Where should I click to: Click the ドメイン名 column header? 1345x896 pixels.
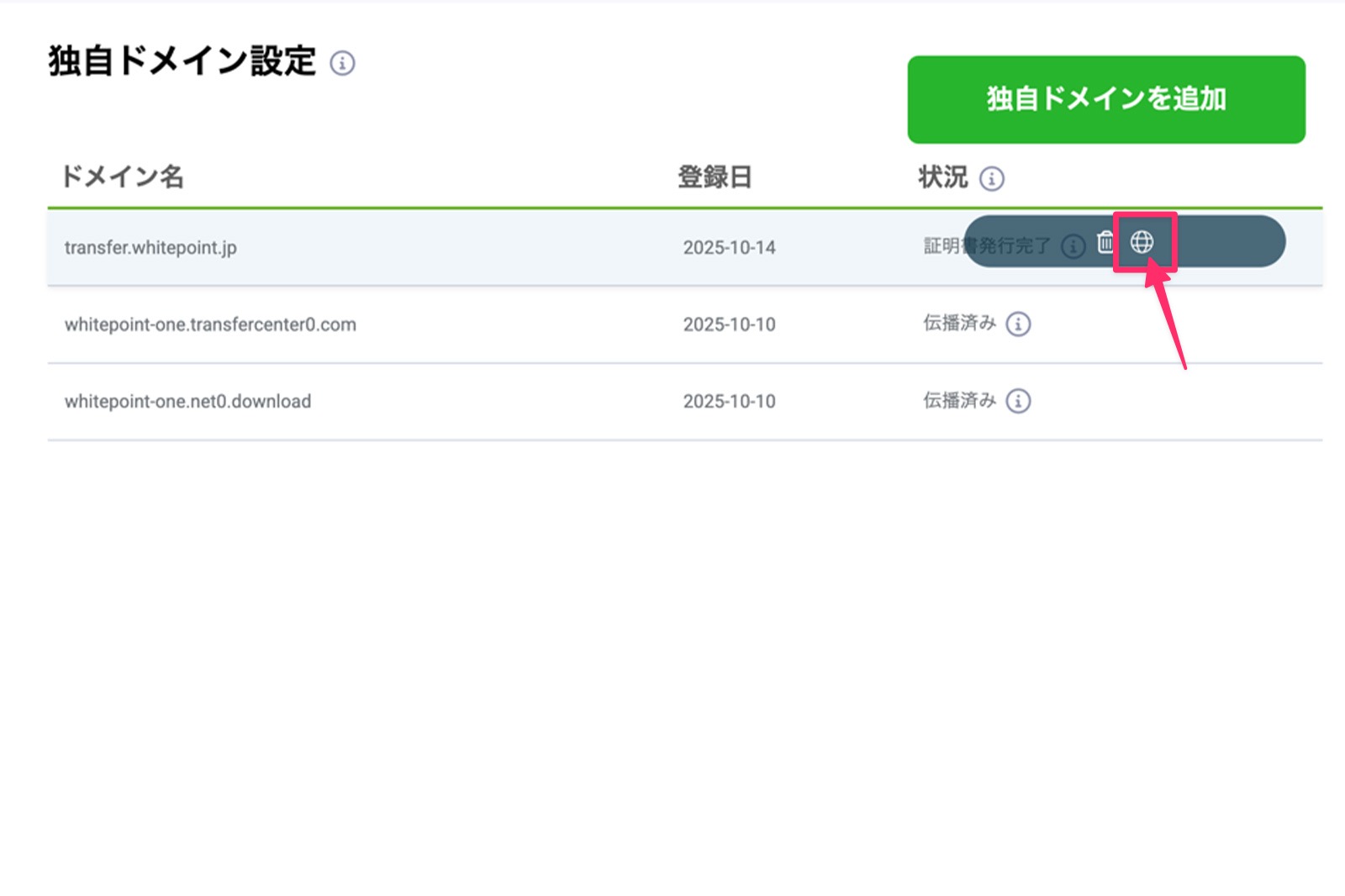click(x=123, y=177)
